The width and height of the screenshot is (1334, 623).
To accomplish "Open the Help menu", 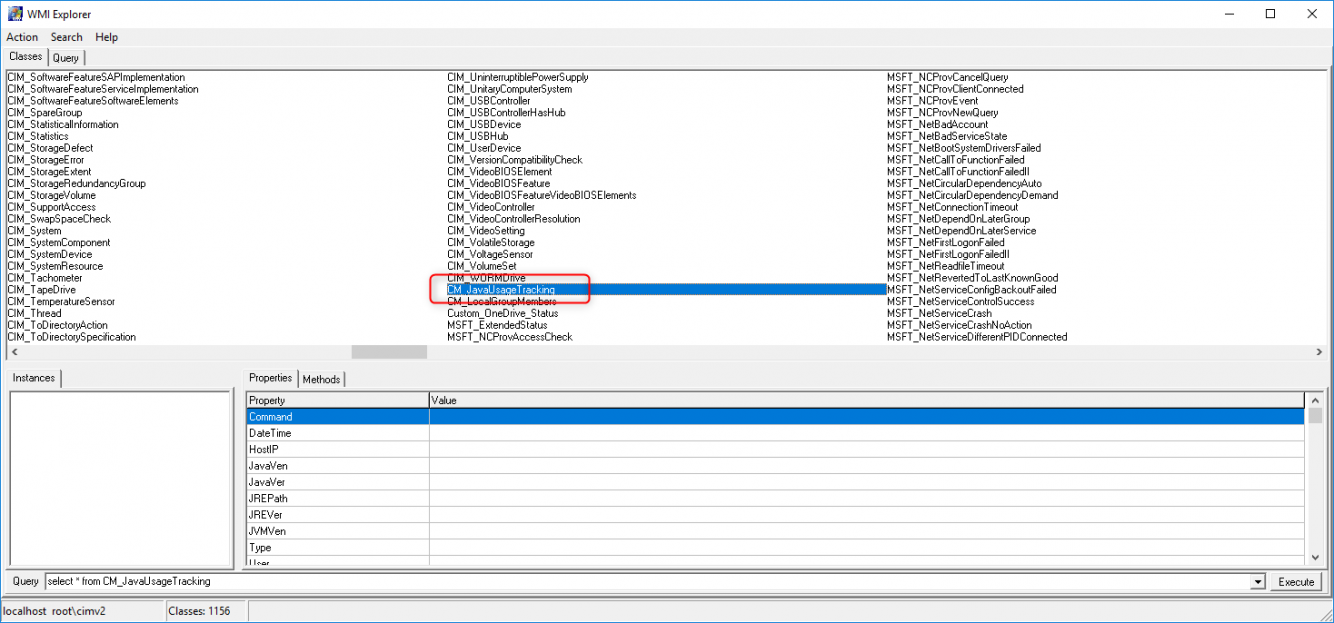I will click(x=106, y=37).
